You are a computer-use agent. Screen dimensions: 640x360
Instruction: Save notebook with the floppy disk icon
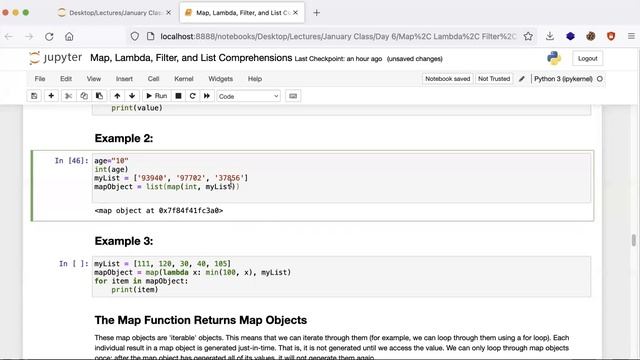tap(34, 96)
